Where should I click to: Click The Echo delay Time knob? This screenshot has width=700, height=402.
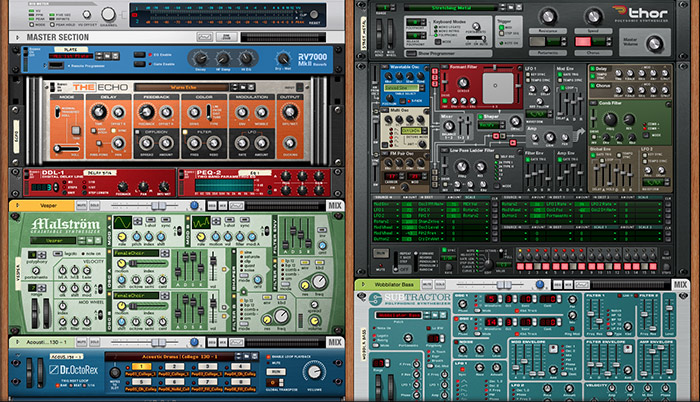99,112
